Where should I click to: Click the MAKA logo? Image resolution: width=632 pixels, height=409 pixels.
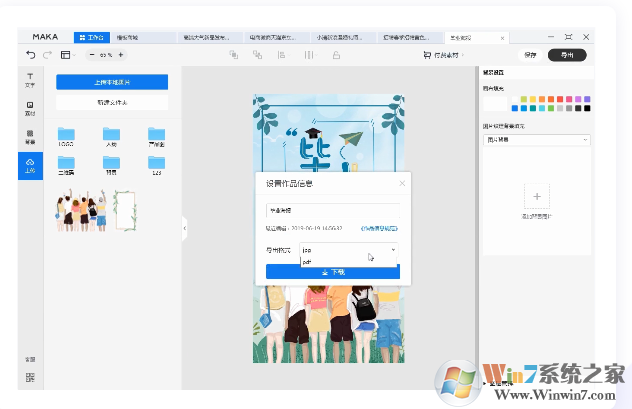(45, 37)
